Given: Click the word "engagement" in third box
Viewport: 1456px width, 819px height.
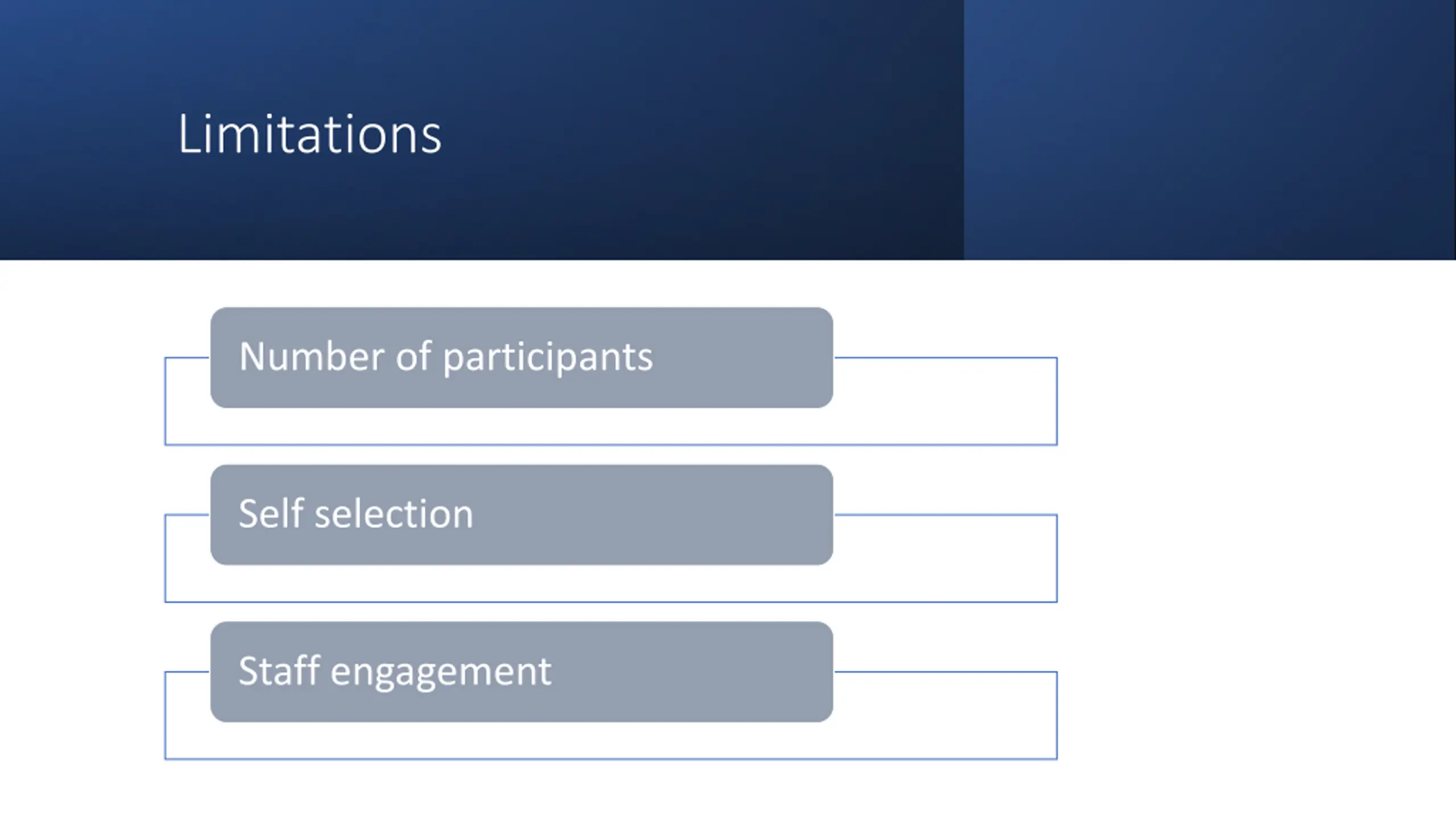Looking at the screenshot, I should (440, 672).
